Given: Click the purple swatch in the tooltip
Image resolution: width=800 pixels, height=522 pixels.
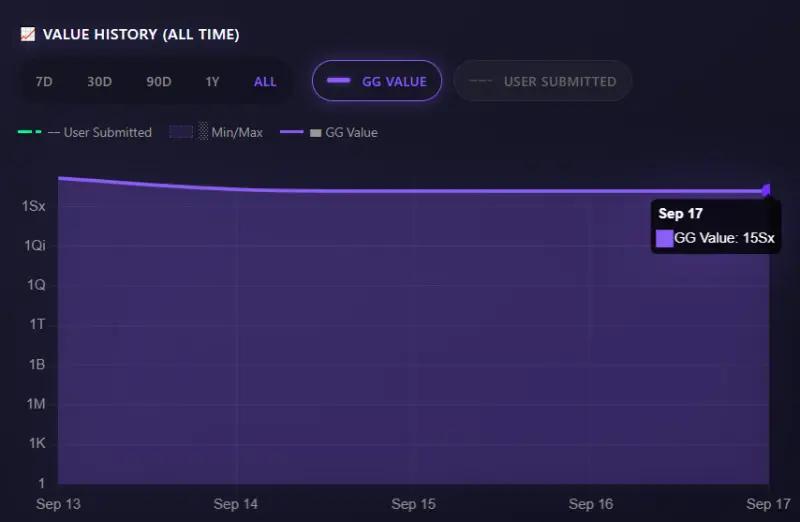Looking at the screenshot, I should 665,238.
